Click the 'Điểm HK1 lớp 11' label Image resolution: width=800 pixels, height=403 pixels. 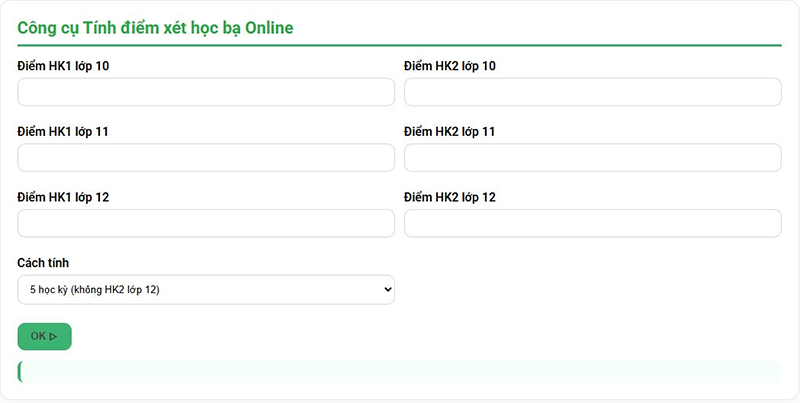[63, 132]
